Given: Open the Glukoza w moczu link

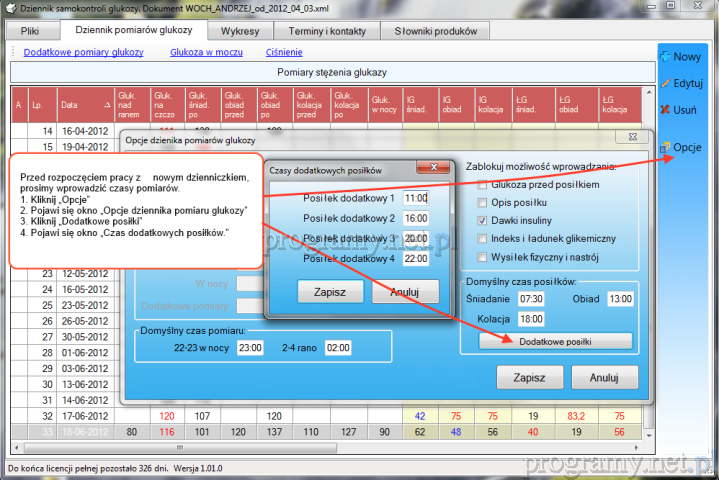Looking at the screenshot, I should click(x=207, y=52).
